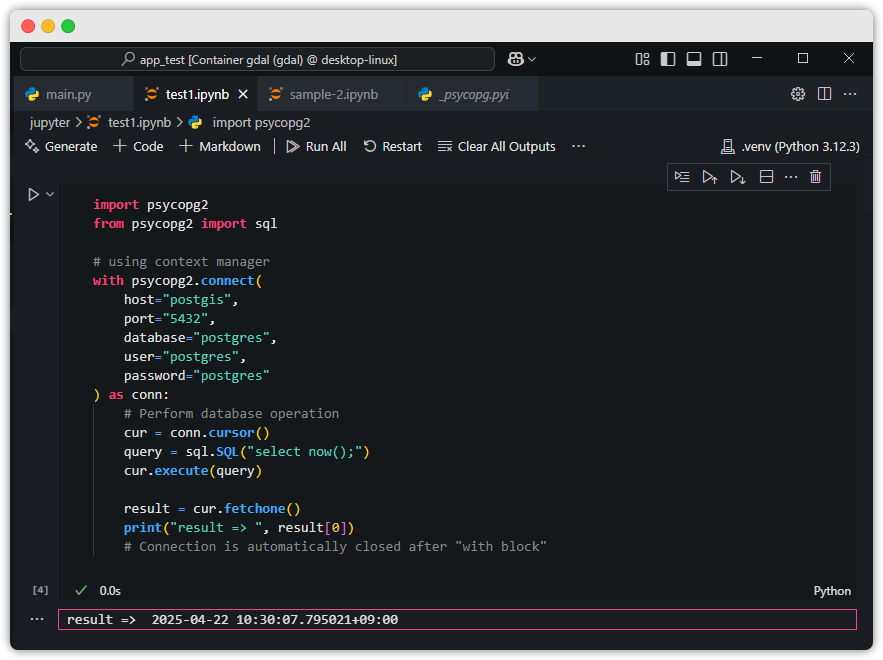Delete the cell with trash icon
Viewport: 883px width, 660px height.
click(815, 177)
